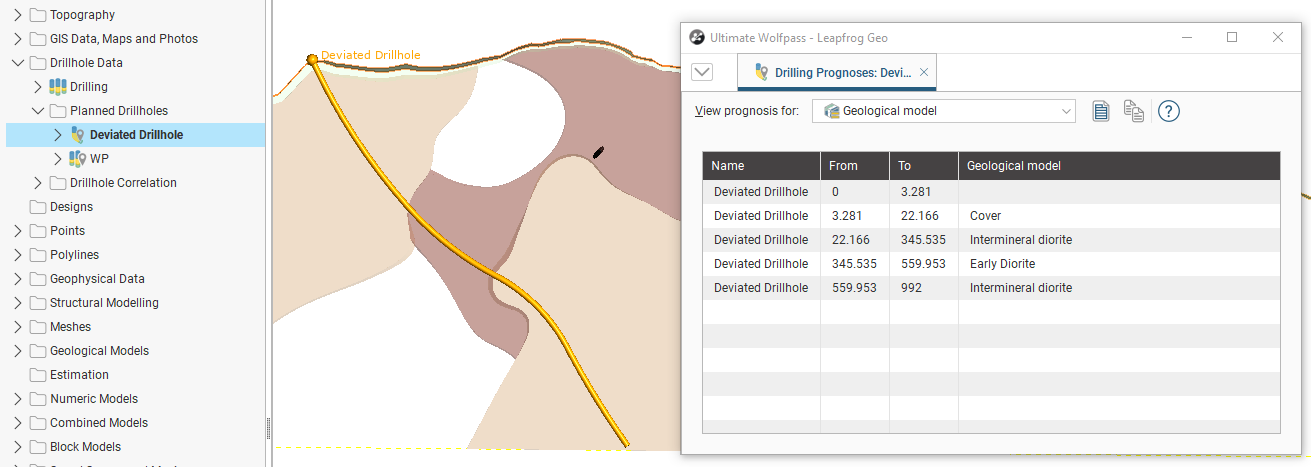Select Structural Modelling in the project tree
Screen dimensions: 1311x467
[x=104, y=303]
